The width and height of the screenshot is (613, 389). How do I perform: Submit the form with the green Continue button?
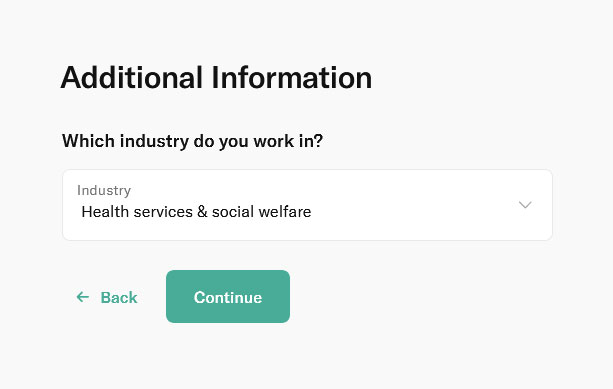pos(228,296)
